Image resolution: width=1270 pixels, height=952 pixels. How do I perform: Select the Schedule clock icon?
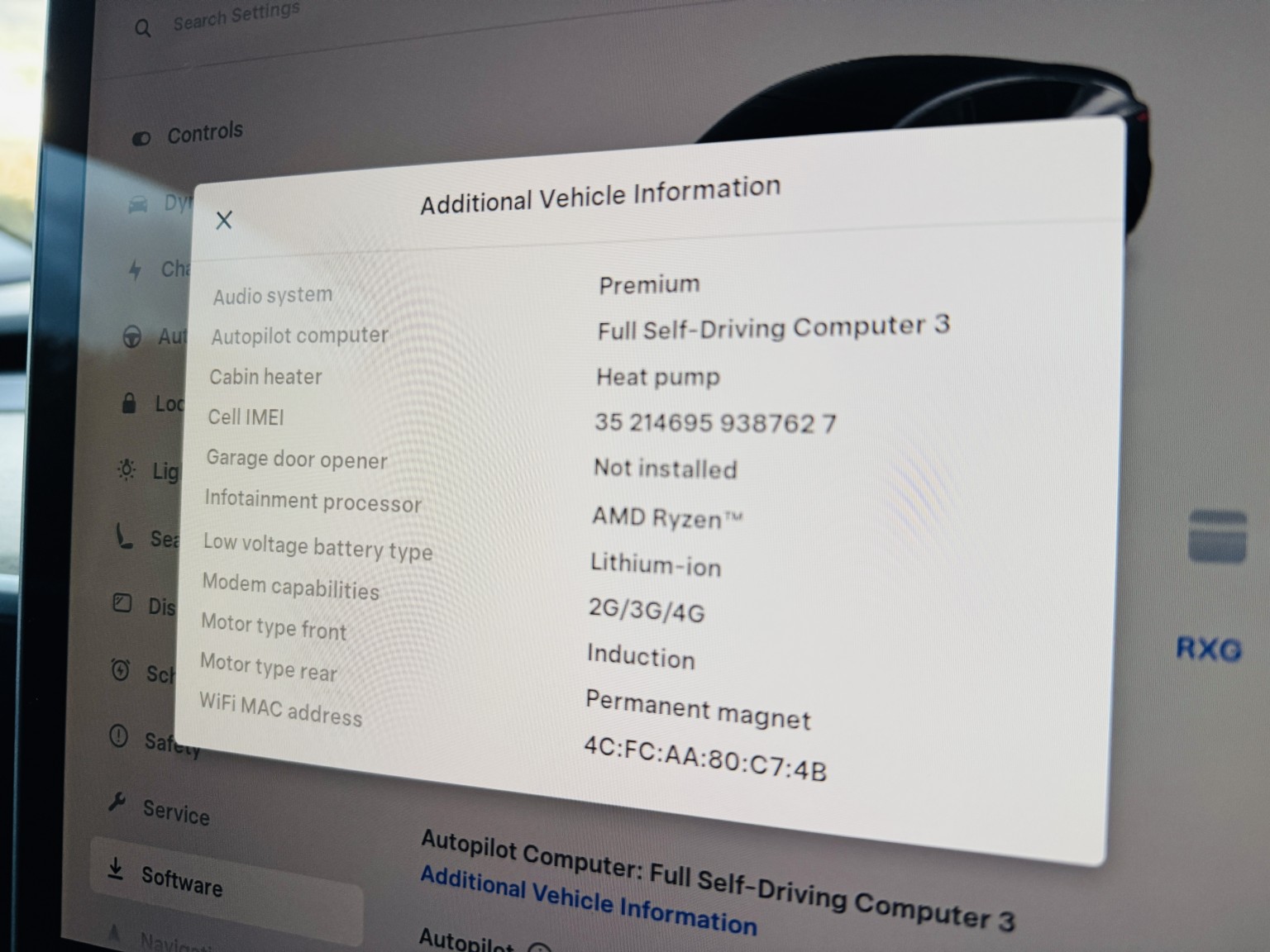pos(120,669)
